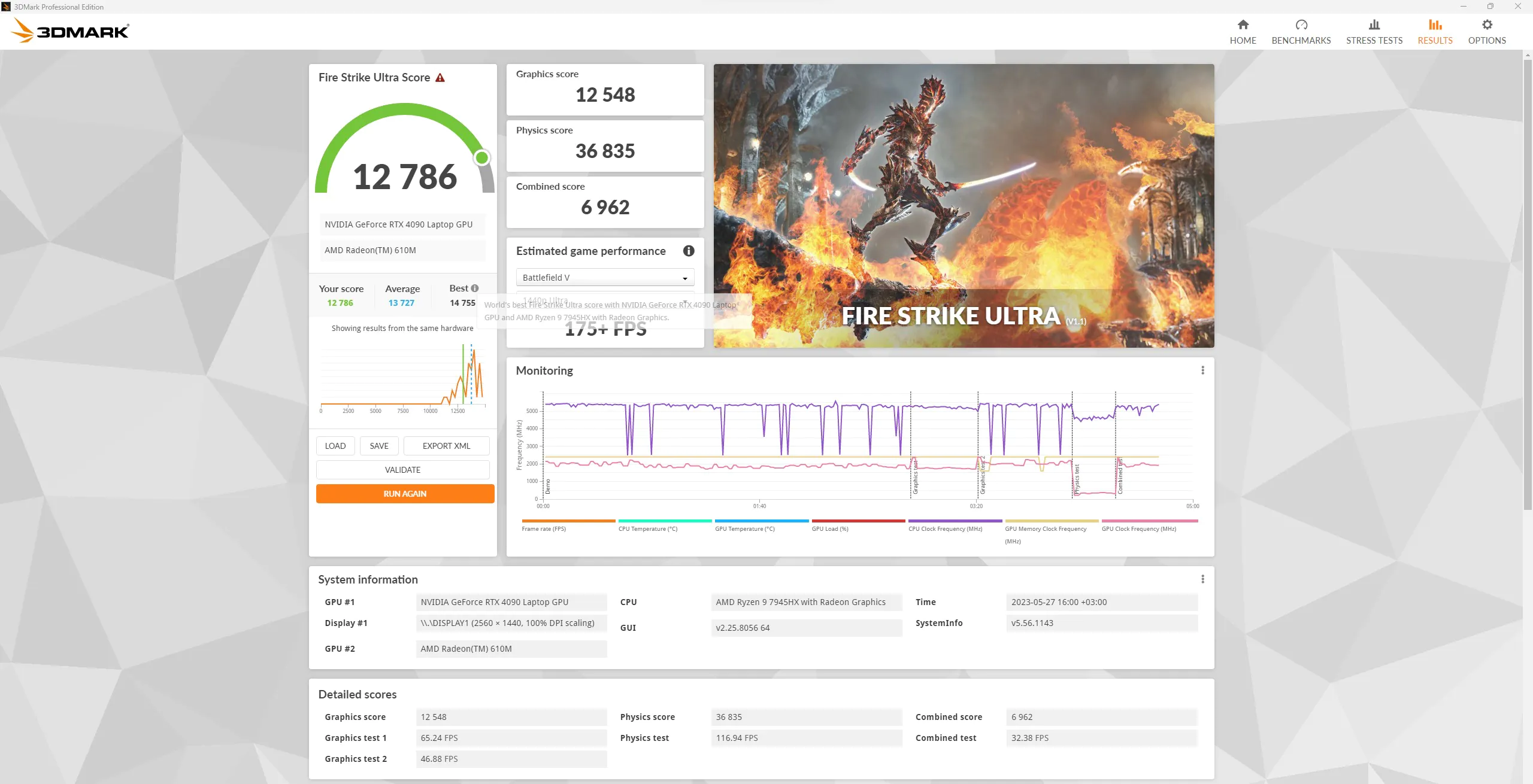This screenshot has width=1533, height=784.
Task: Open the Results bar chart icon
Action: tap(1435, 25)
